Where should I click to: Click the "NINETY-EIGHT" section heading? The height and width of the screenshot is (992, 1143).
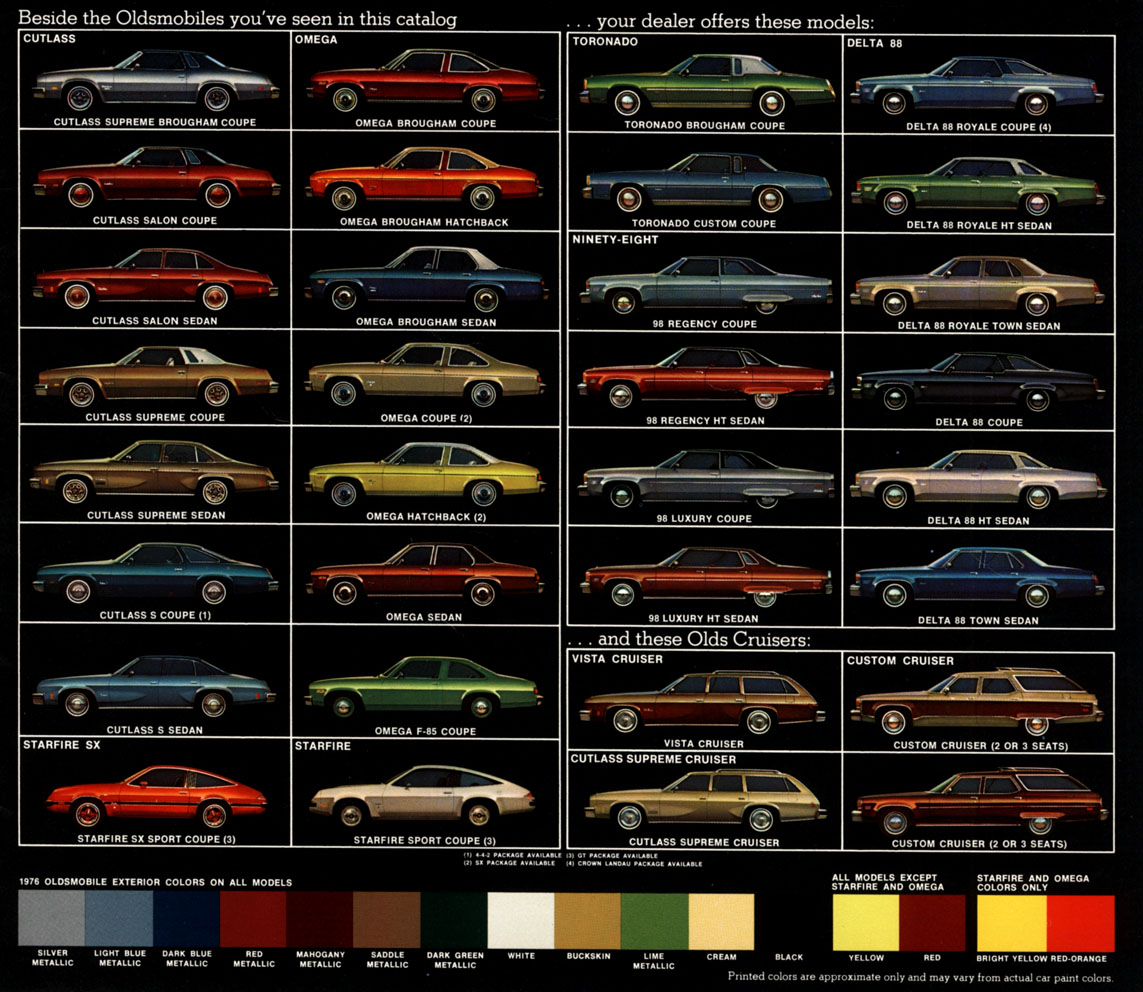point(615,240)
